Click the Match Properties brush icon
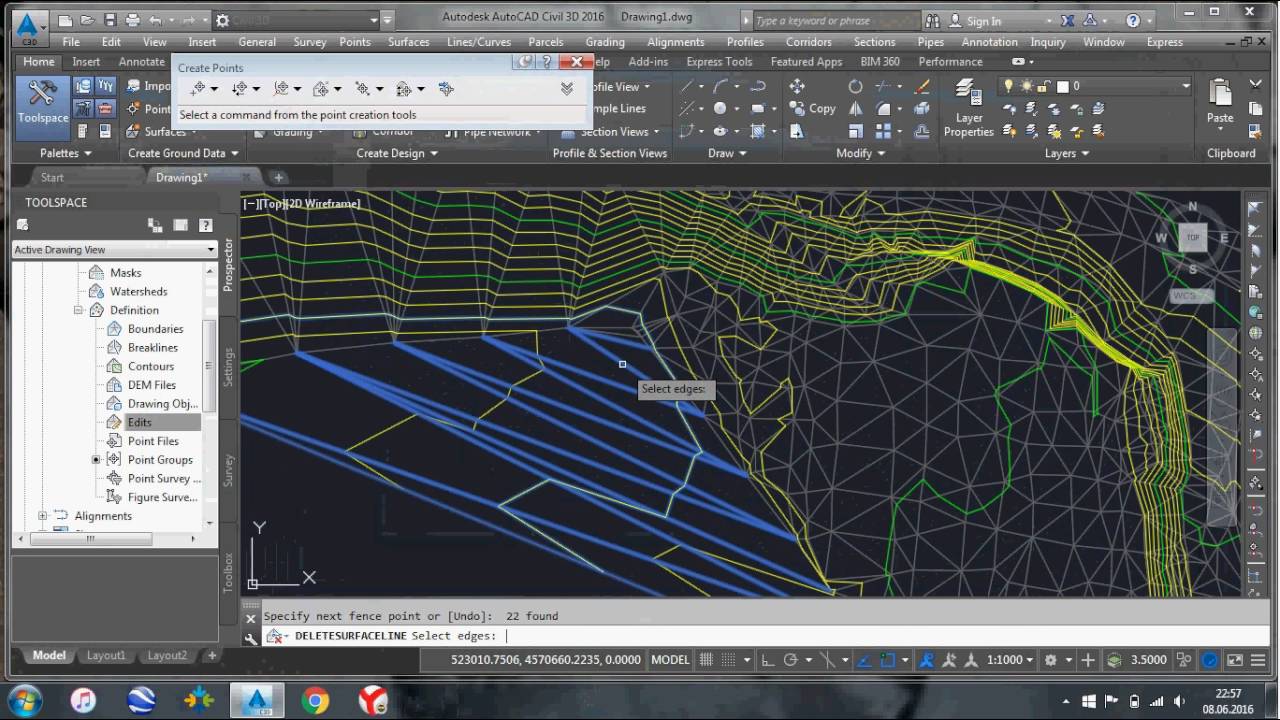The height and width of the screenshot is (720, 1280). pyautogui.click(x=922, y=86)
